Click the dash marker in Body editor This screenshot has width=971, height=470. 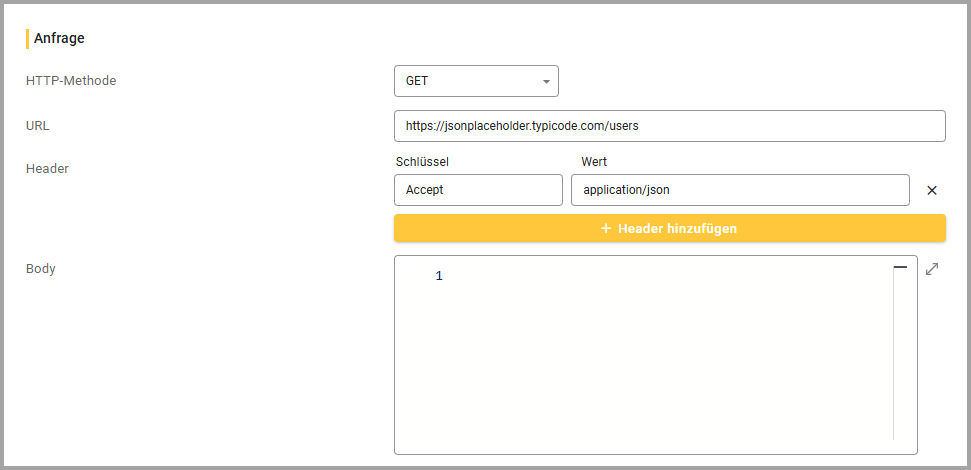click(900, 268)
